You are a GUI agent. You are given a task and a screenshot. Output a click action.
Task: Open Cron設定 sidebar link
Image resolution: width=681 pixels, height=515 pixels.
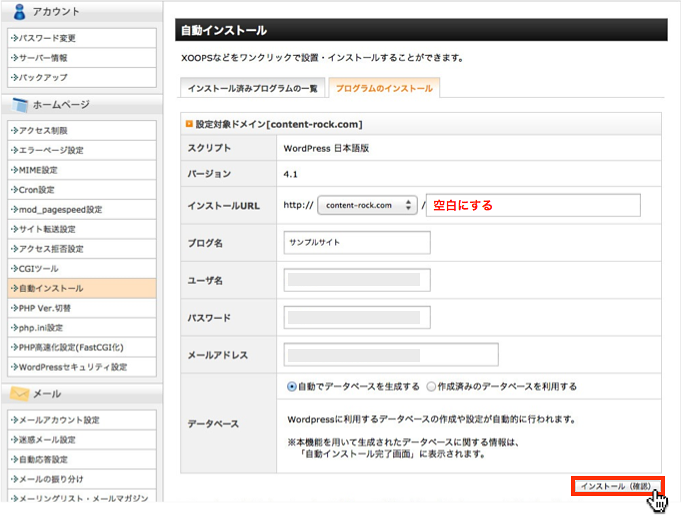tap(82, 190)
